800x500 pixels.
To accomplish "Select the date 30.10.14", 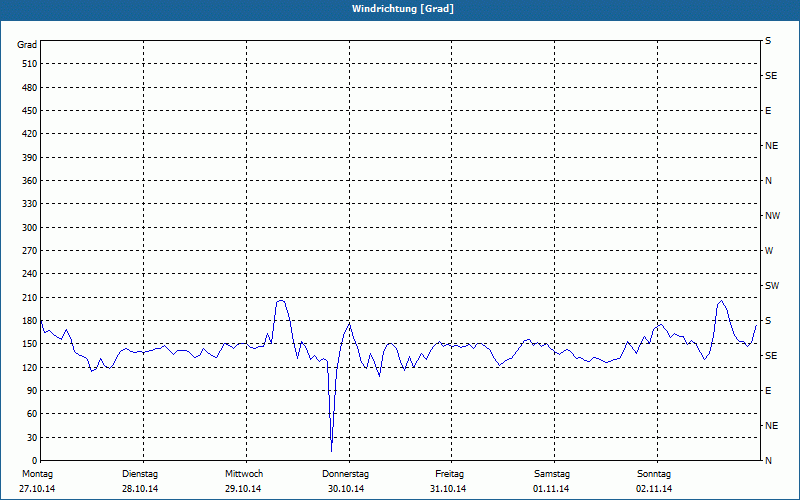I will (x=346, y=489).
